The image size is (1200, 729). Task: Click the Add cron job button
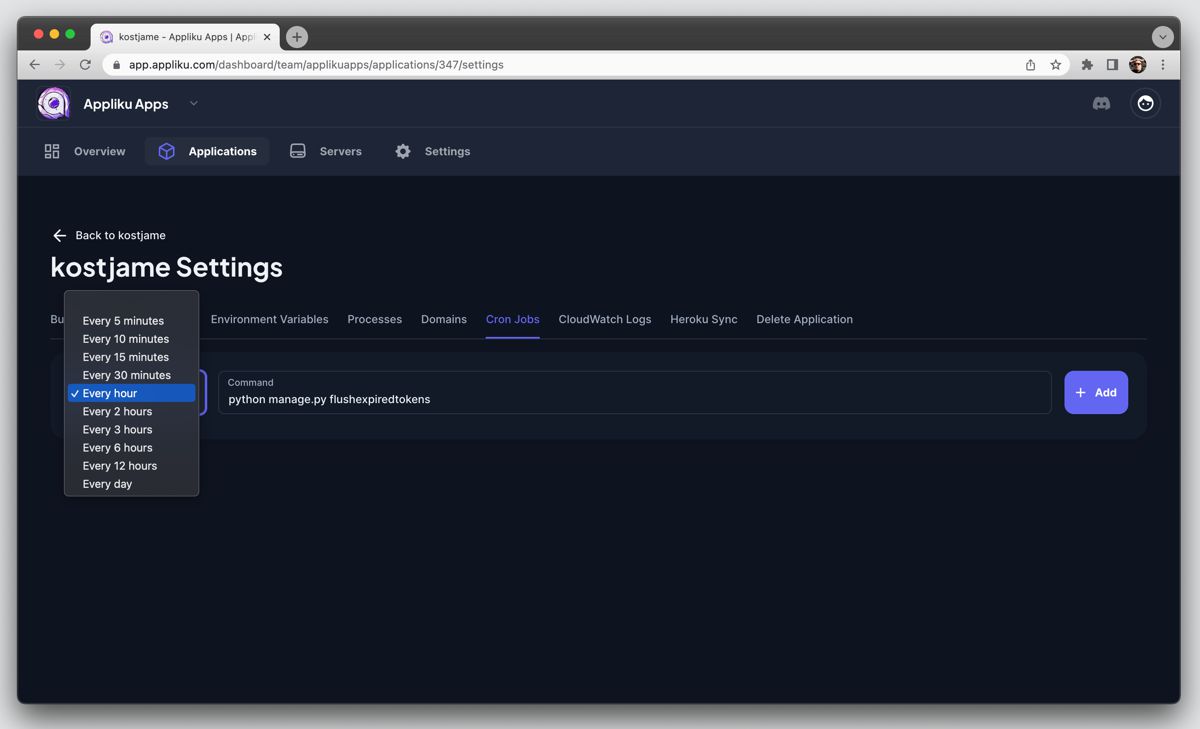point(1096,393)
